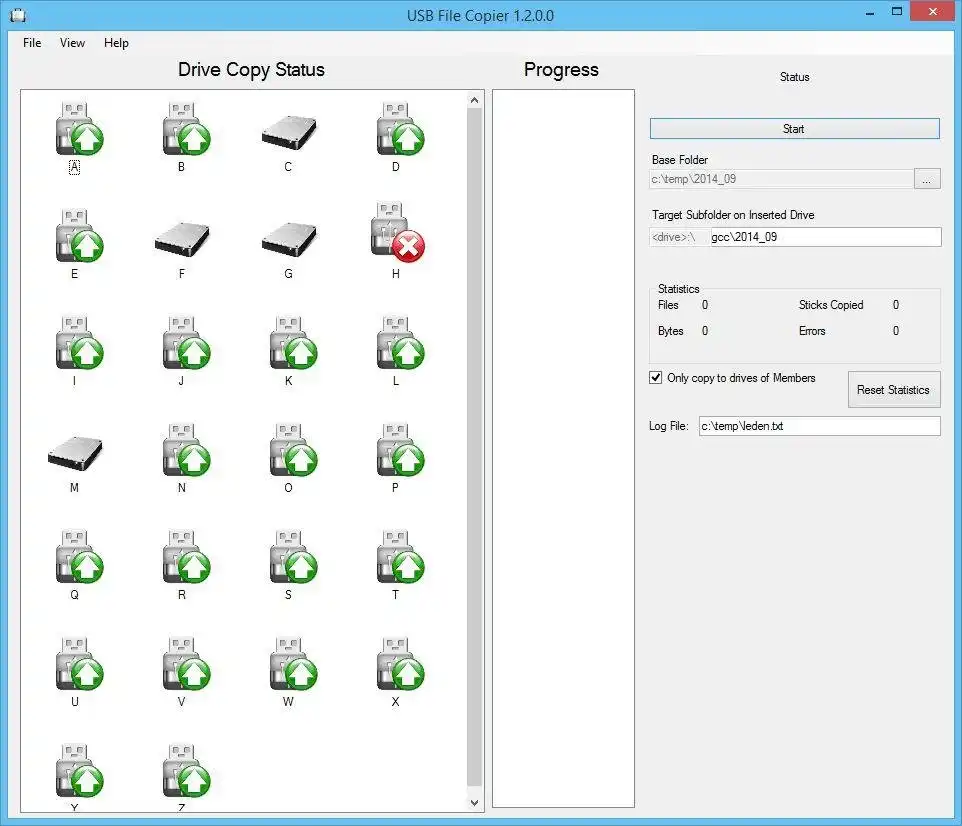This screenshot has width=962, height=826.
Task: Select the USB drive Y icon
Action: (x=79, y=770)
